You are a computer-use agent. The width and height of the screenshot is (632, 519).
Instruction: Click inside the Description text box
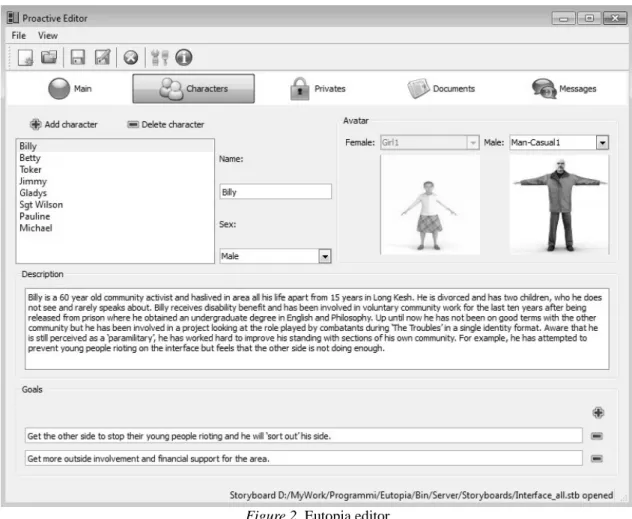[317, 329]
